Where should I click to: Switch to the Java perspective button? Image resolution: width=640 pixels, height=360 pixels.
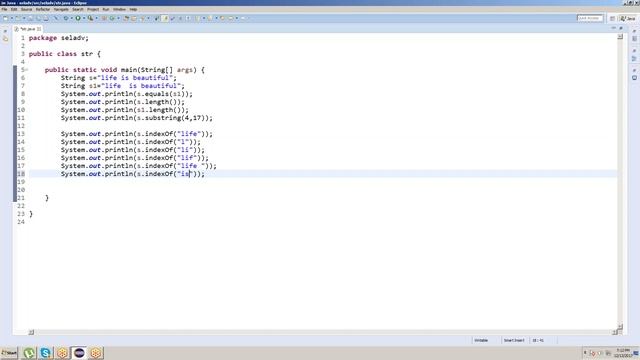[x=628, y=18]
